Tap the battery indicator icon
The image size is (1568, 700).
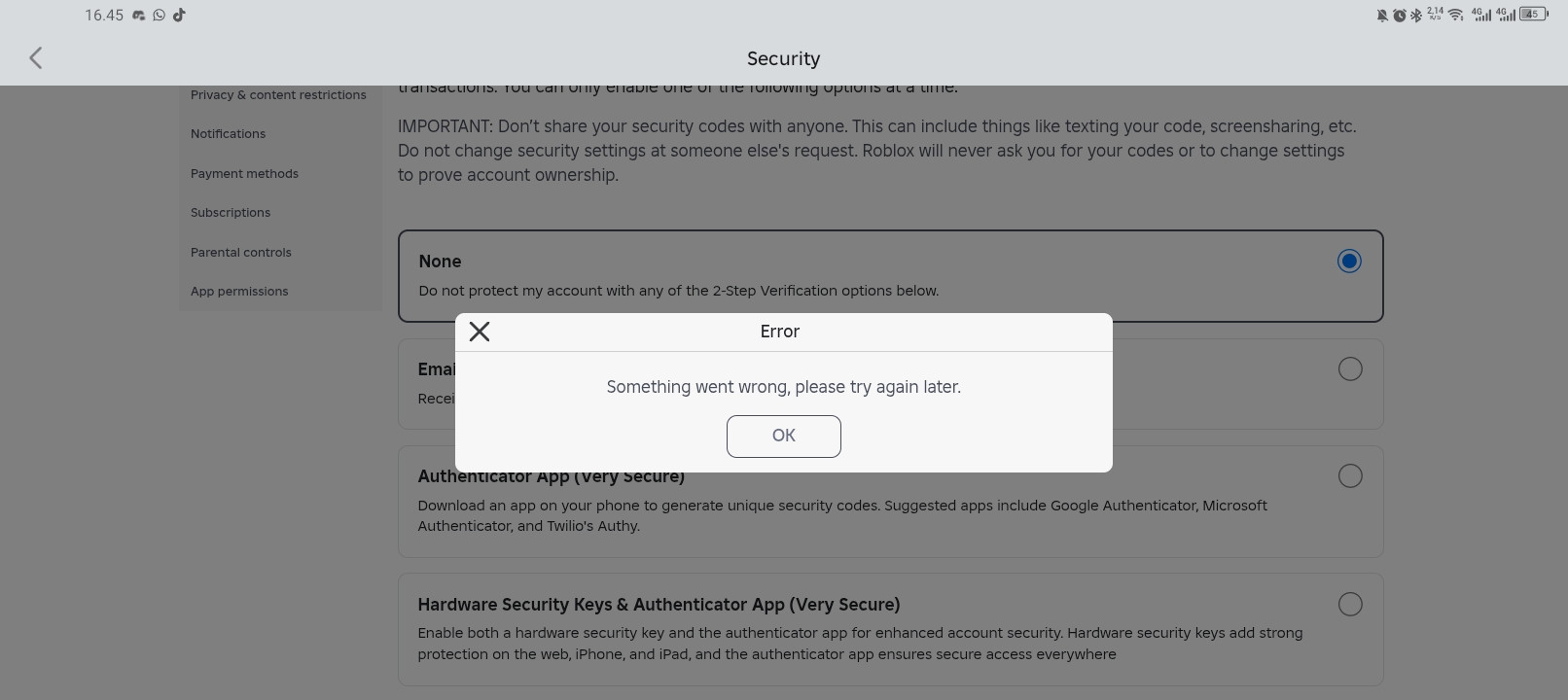(x=1534, y=15)
